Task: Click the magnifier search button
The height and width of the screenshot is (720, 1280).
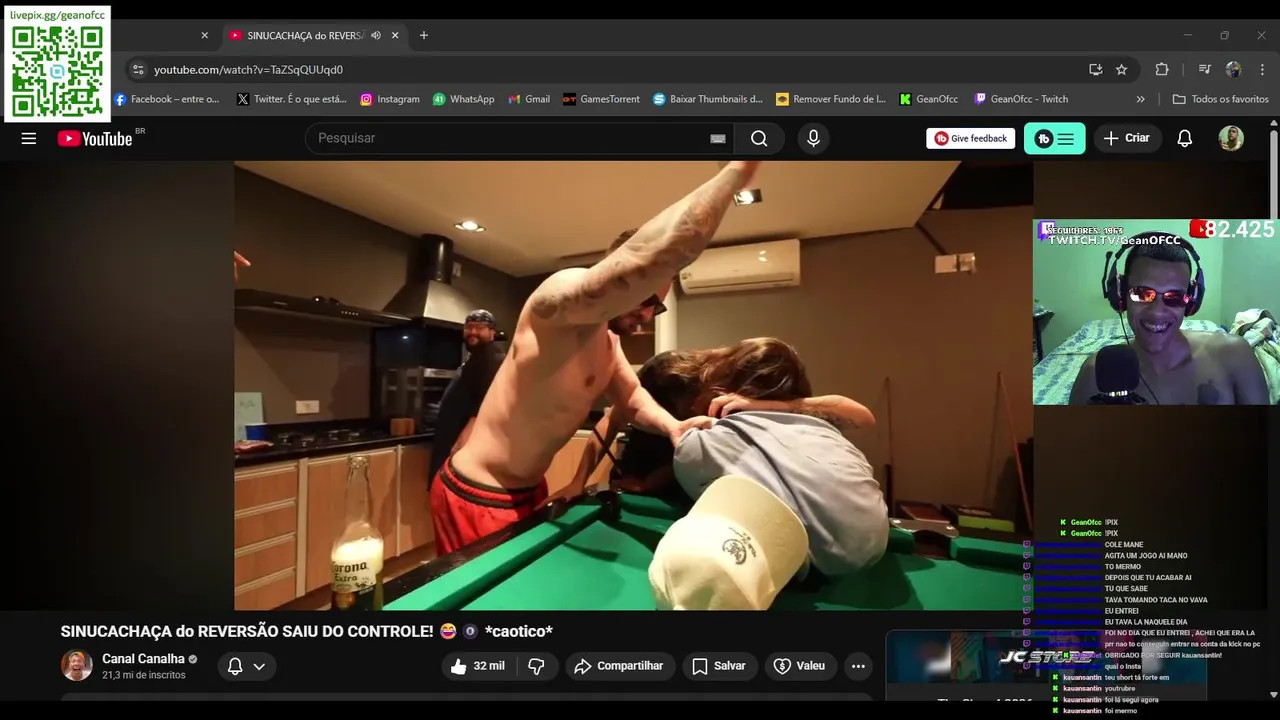Action: (x=759, y=138)
